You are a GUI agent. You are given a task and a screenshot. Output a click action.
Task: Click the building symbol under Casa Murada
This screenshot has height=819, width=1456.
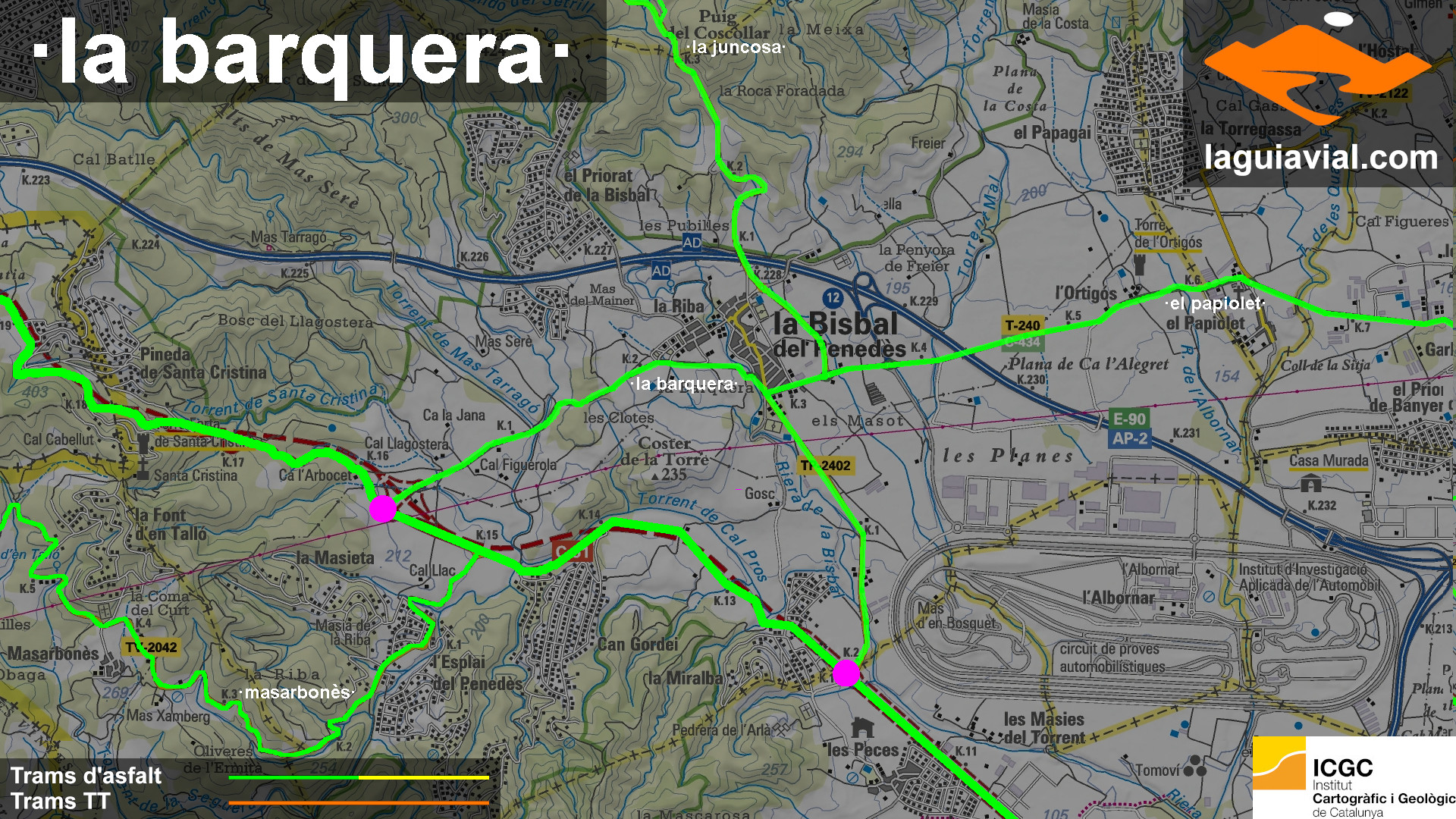(x=1310, y=482)
